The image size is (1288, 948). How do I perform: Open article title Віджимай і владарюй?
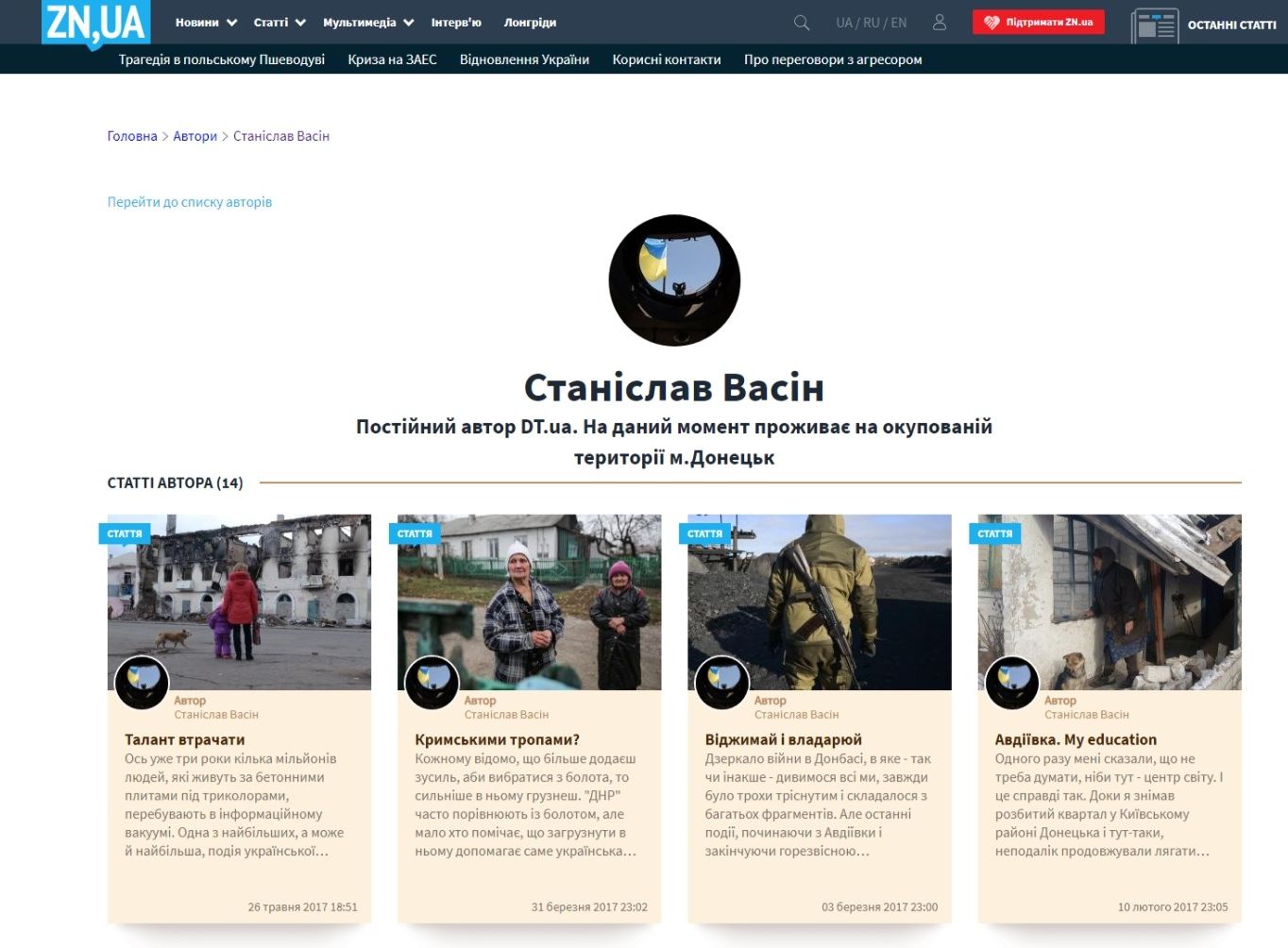[x=784, y=739]
